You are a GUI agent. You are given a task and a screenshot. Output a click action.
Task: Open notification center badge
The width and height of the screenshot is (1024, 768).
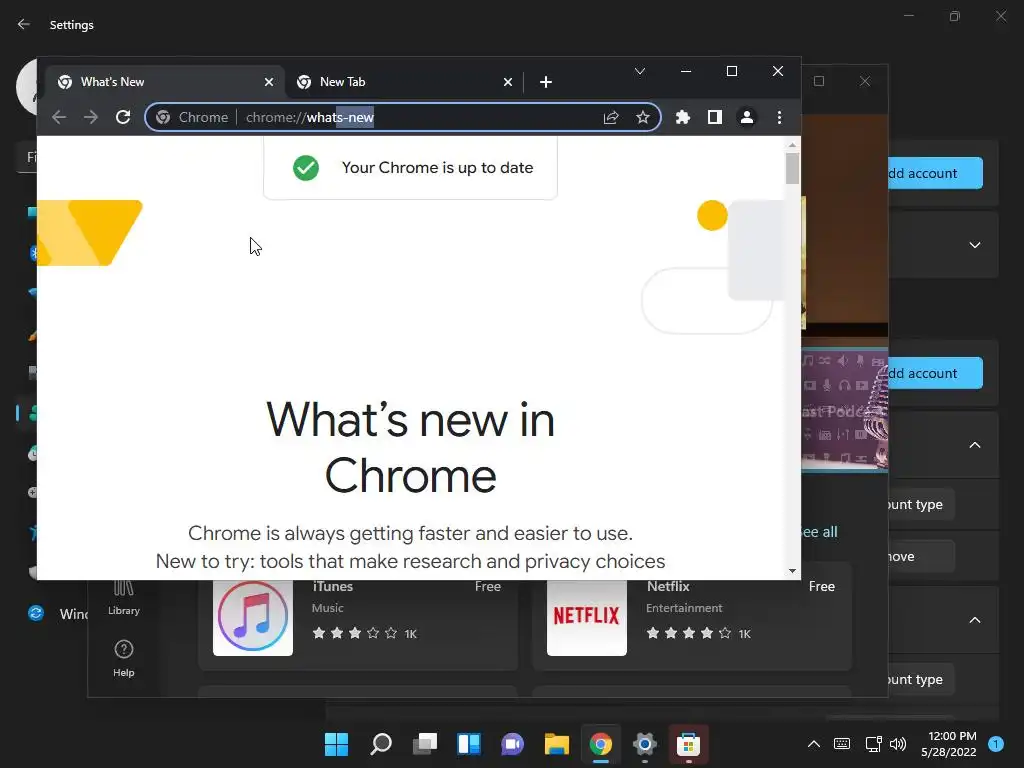click(996, 744)
